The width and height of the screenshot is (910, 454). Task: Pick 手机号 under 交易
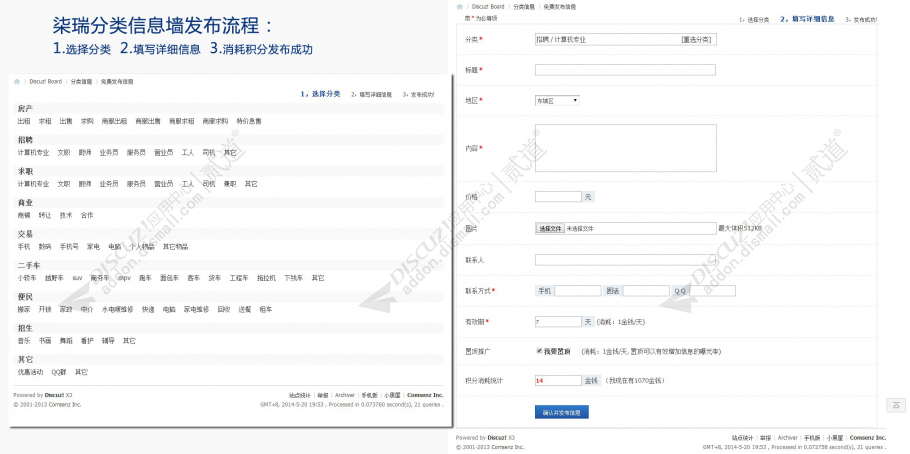pyautogui.click(x=69, y=247)
